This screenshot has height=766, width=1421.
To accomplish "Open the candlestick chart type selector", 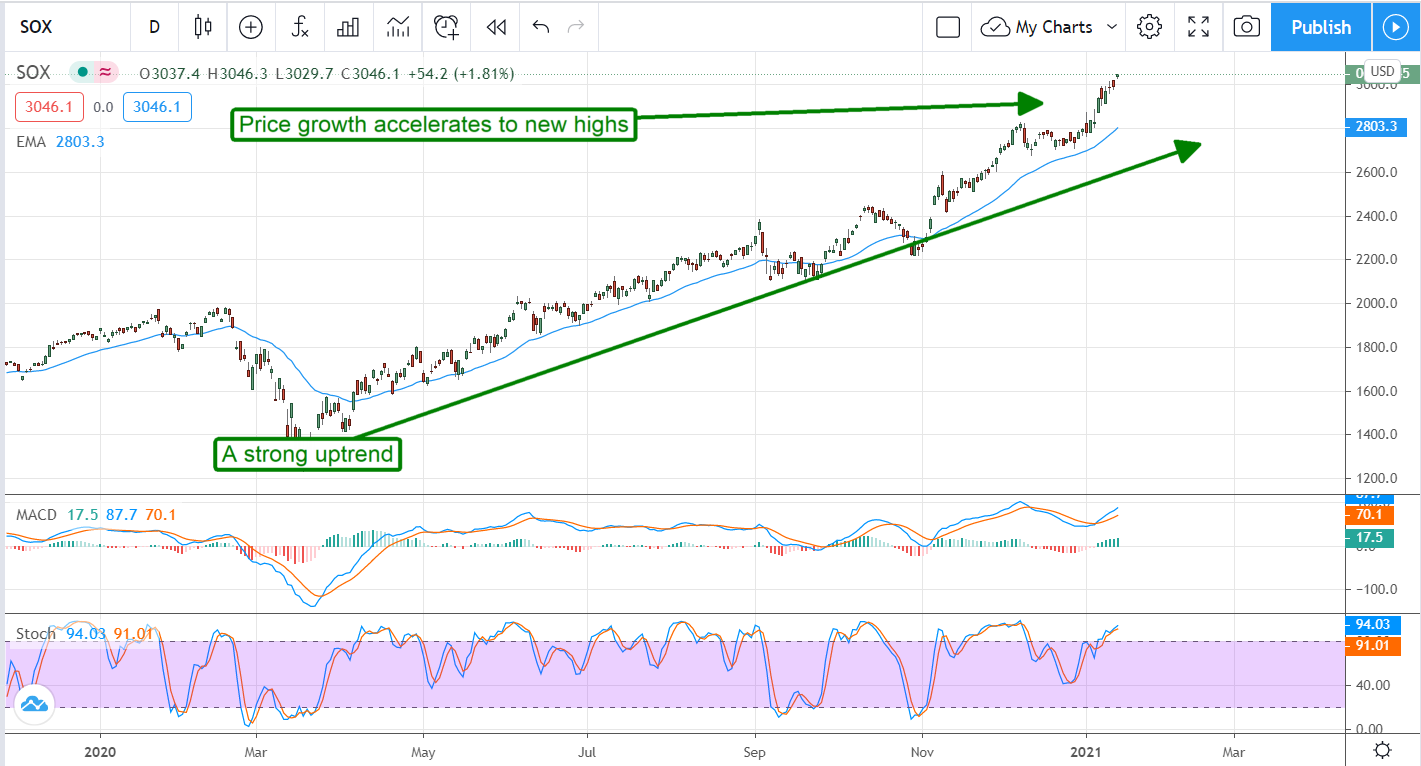I will click(x=203, y=27).
